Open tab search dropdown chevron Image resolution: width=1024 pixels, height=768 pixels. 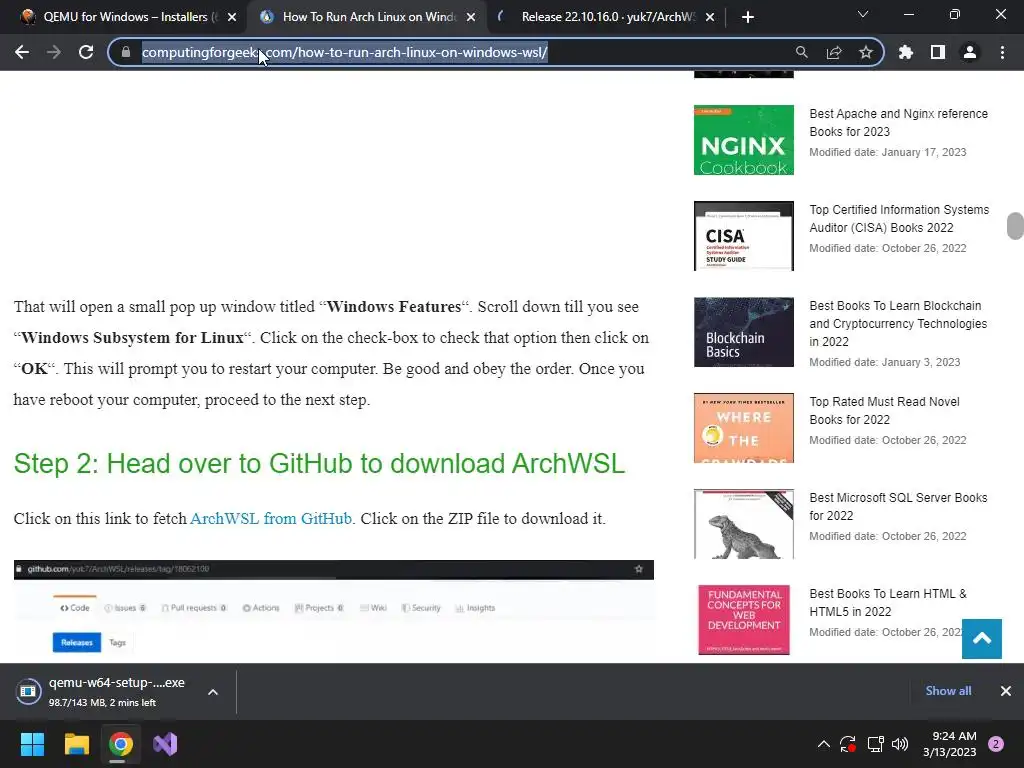click(863, 14)
